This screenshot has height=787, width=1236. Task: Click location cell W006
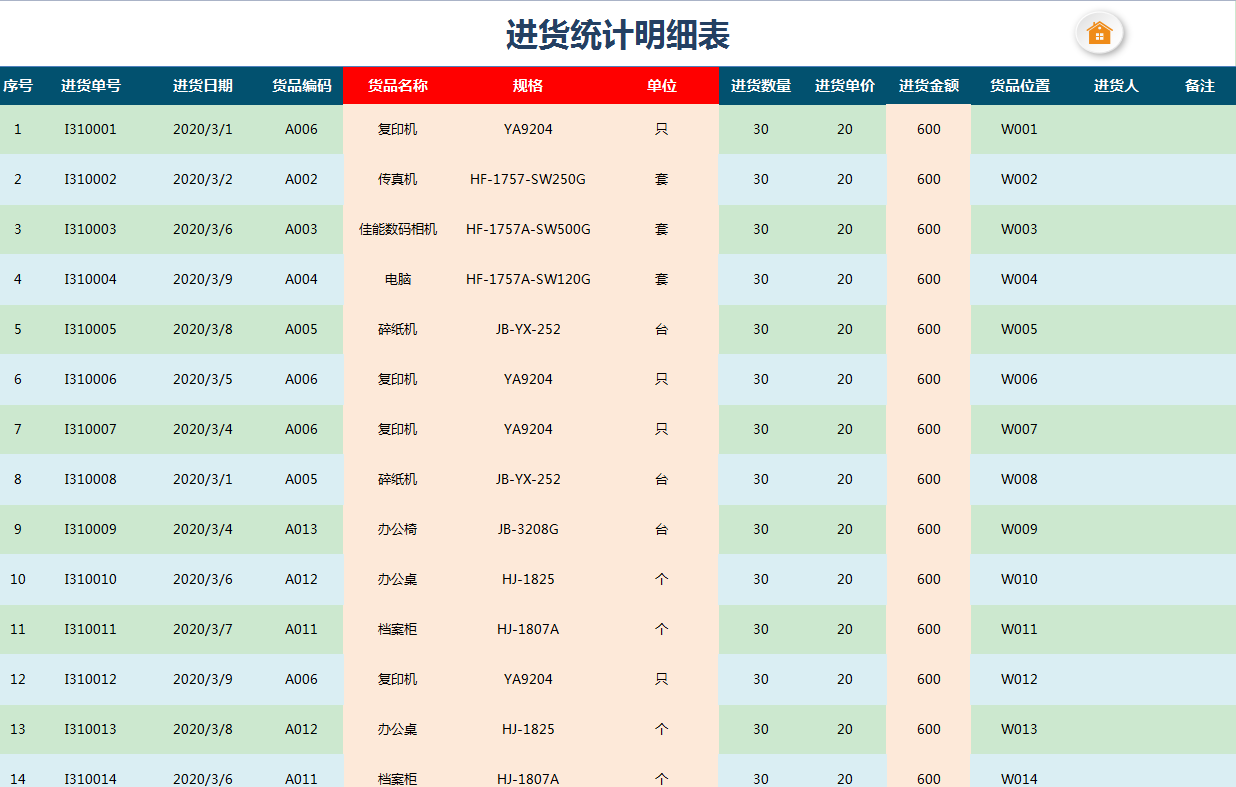(x=1020, y=379)
